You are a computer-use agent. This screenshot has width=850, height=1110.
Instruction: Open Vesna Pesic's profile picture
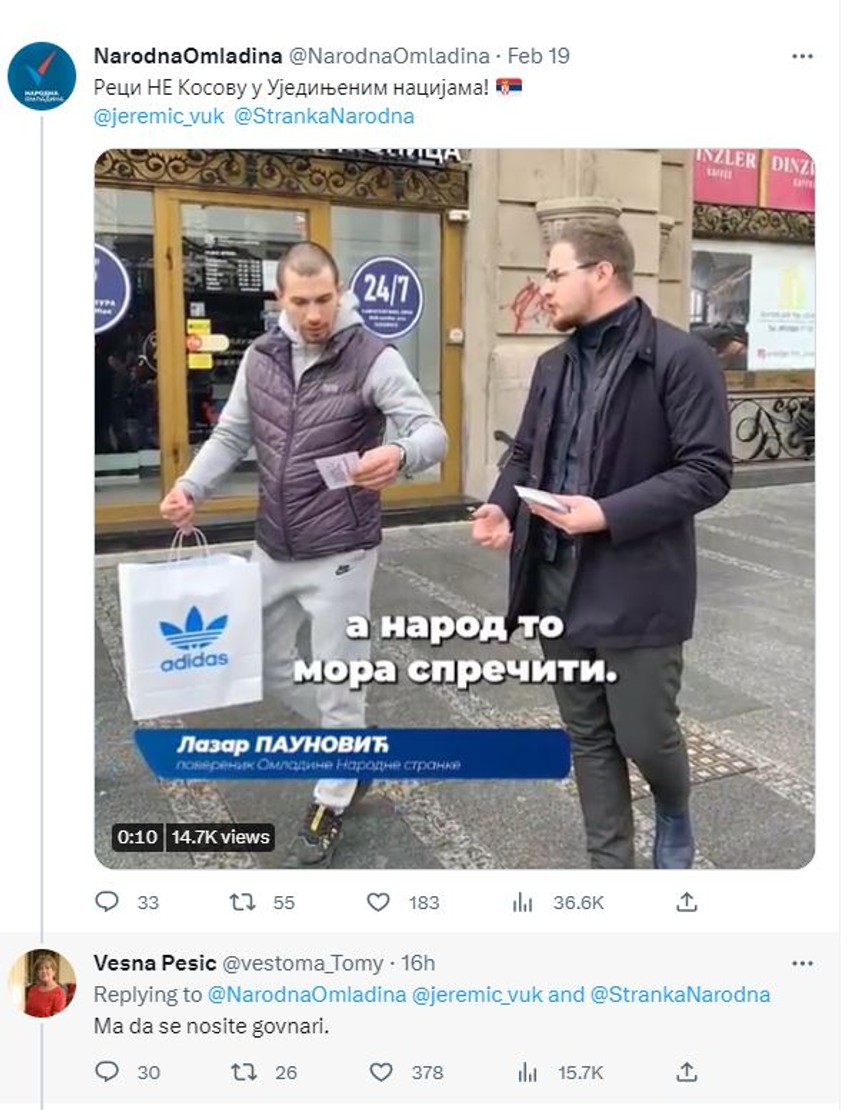point(42,983)
